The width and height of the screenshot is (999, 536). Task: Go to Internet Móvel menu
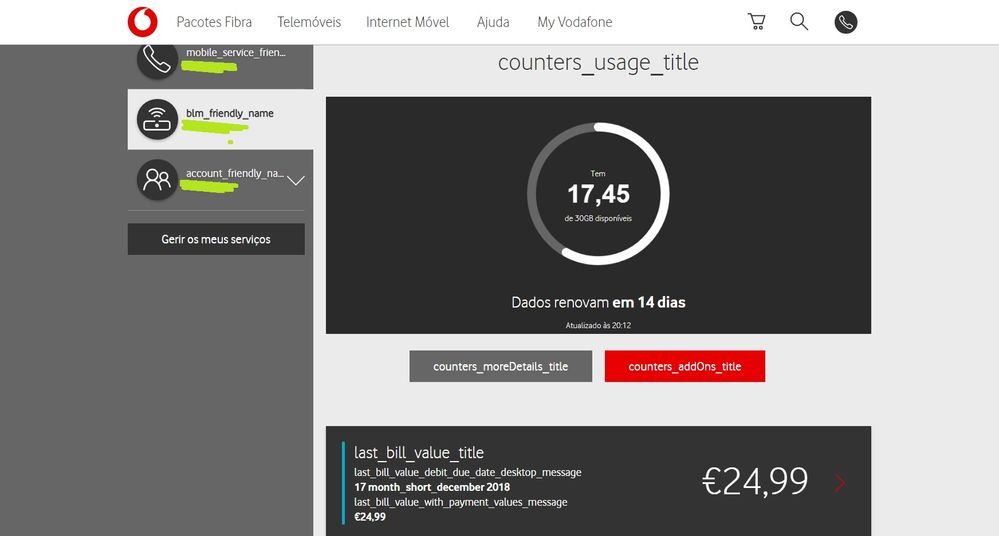[x=407, y=22]
